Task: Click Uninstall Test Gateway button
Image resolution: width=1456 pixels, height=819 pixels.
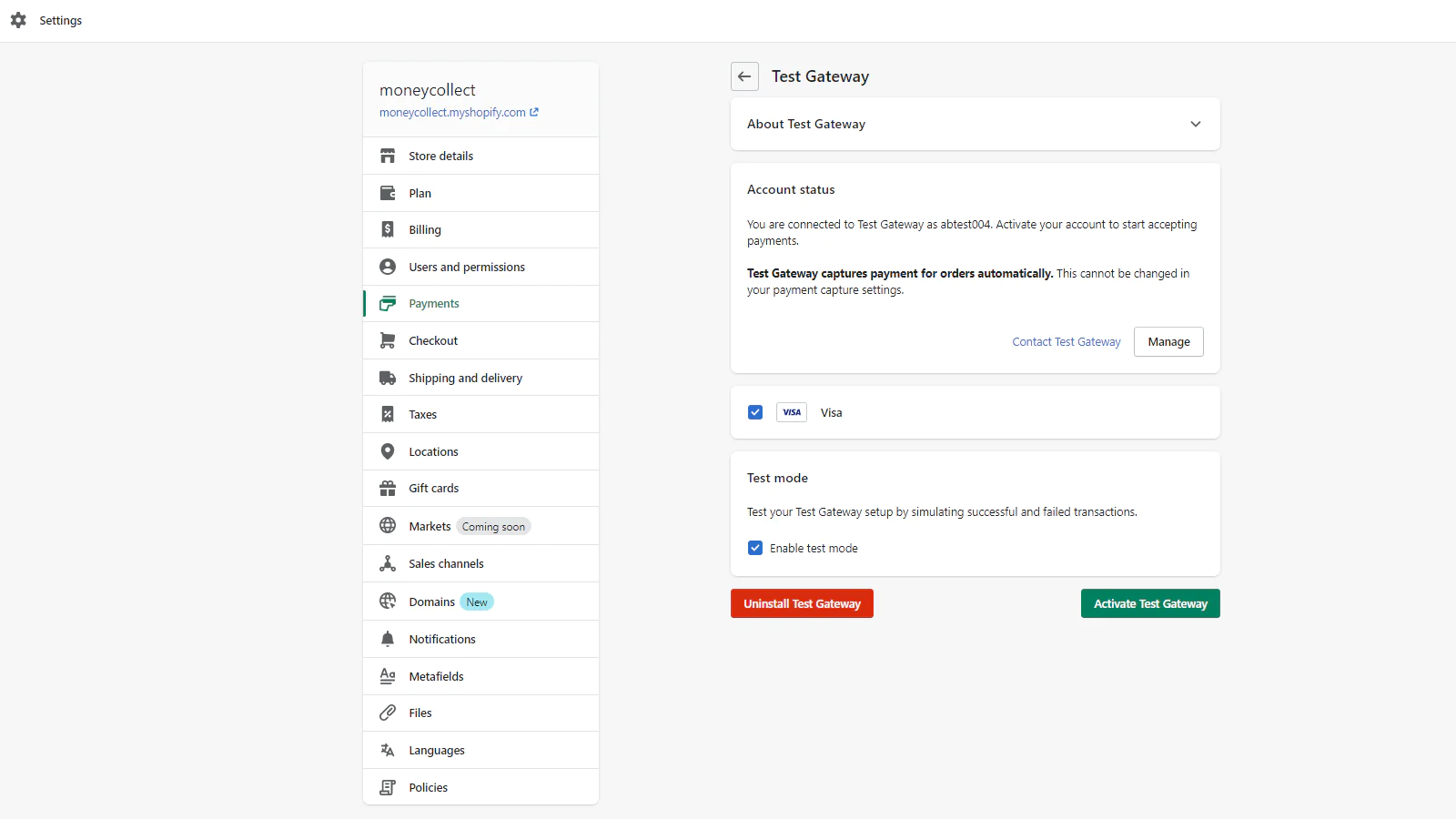Action: coord(802,603)
